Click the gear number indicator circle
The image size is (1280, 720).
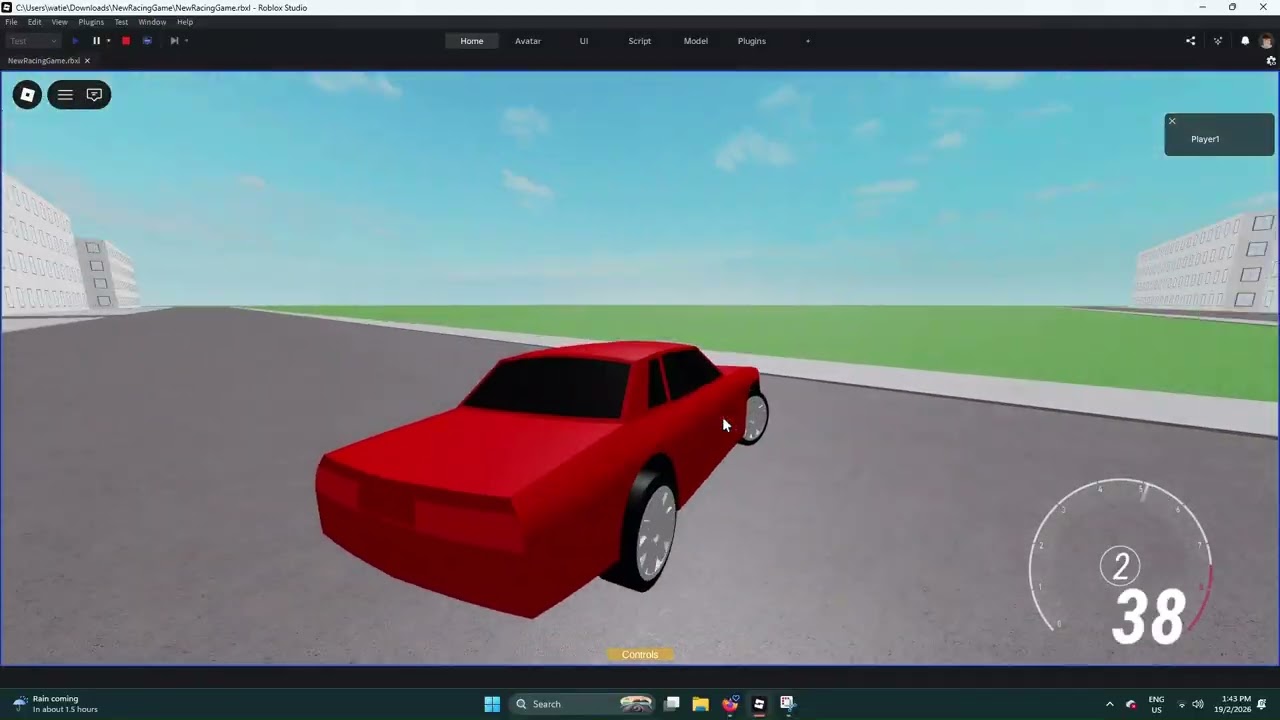[1120, 567]
